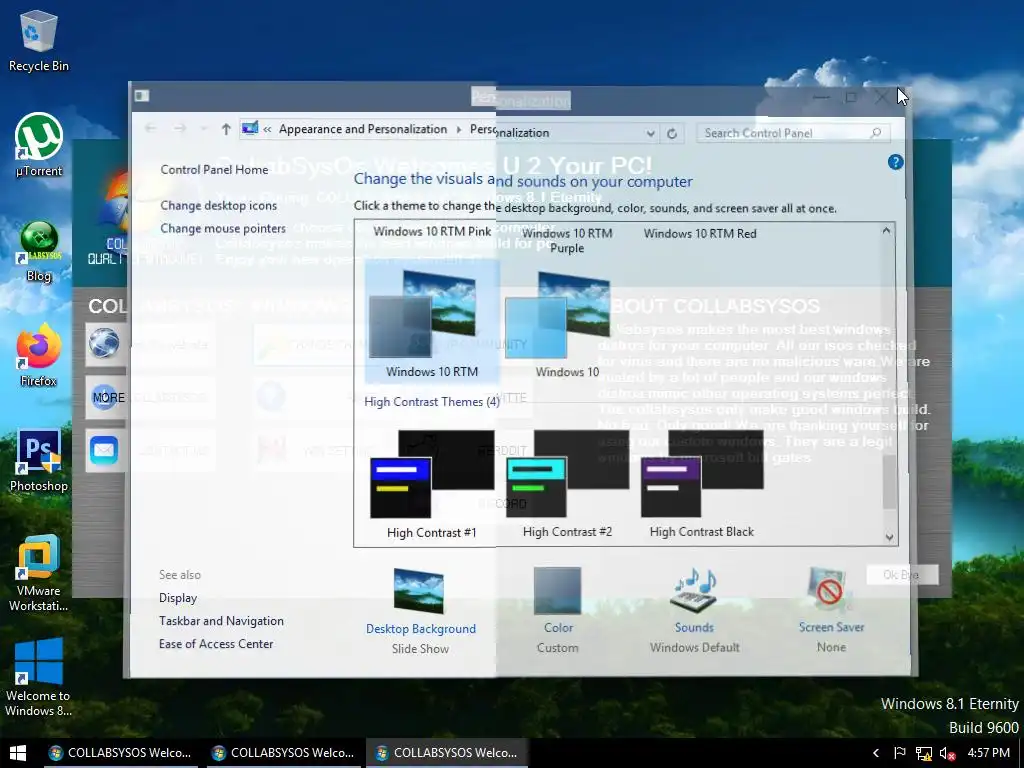Launch the µTorrent desktop shortcut

point(39,145)
